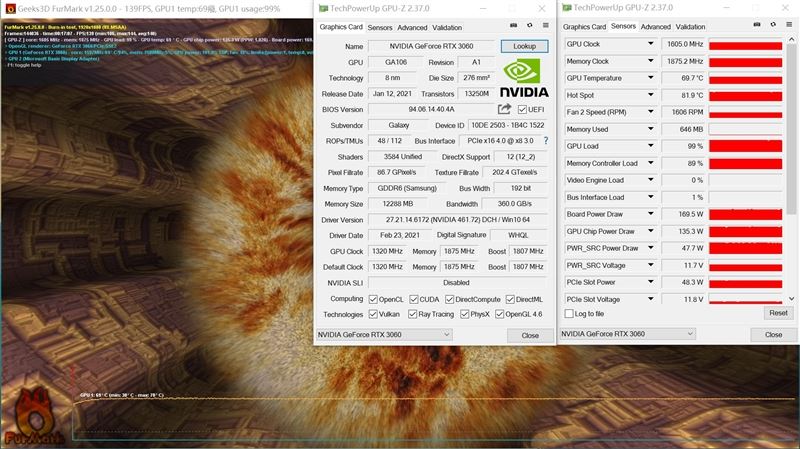Open Video Engine Load dropdown arrow
The height and width of the screenshot is (449, 800).
[x=651, y=180]
